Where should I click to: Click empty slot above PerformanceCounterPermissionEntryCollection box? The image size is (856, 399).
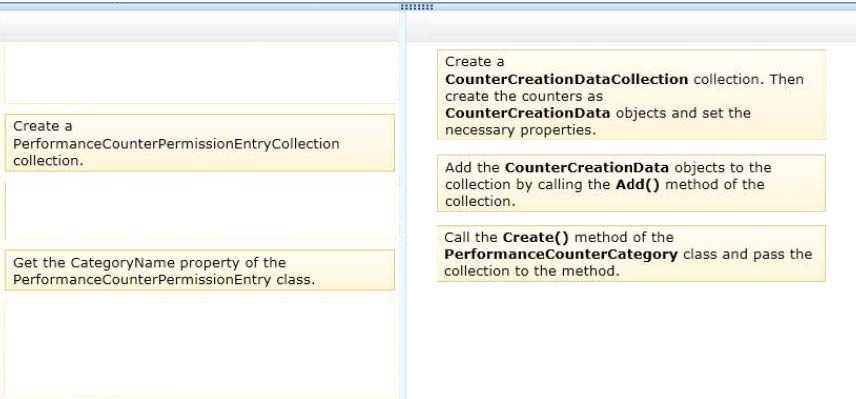point(200,74)
